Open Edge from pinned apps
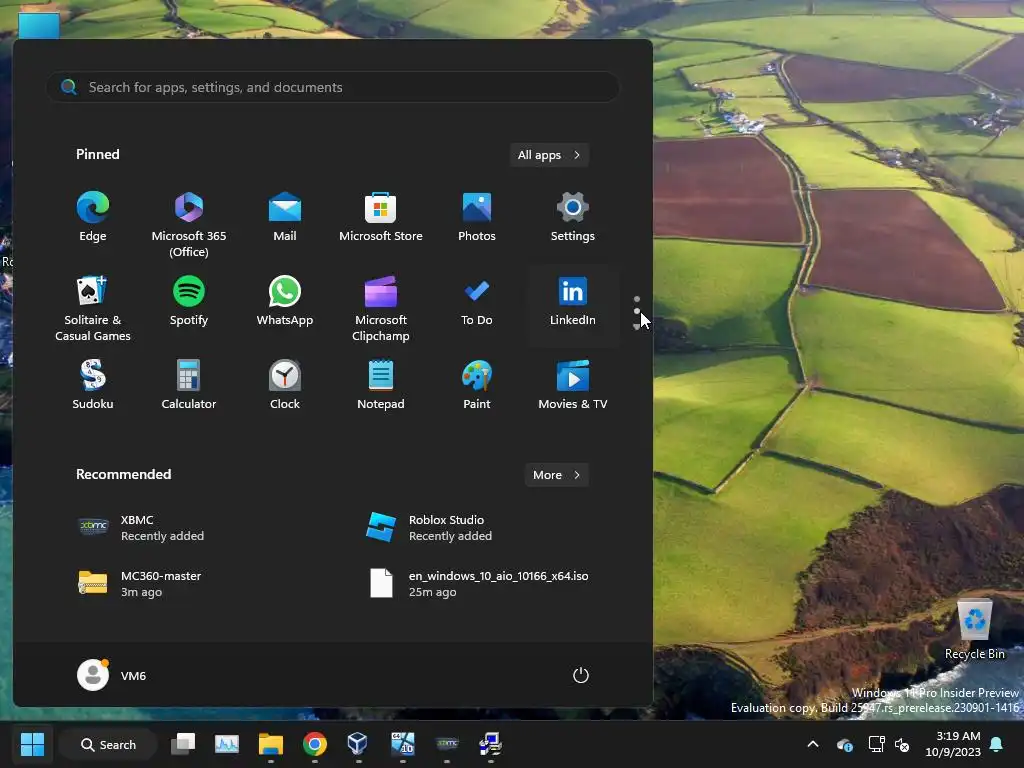This screenshot has width=1024, height=768. pos(93,217)
